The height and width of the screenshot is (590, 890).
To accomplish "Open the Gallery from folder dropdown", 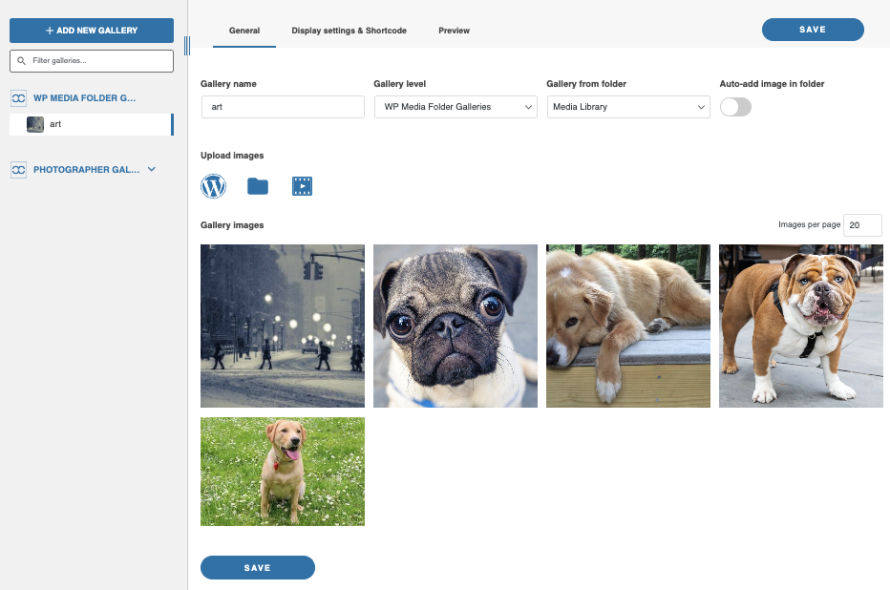I will [x=628, y=107].
